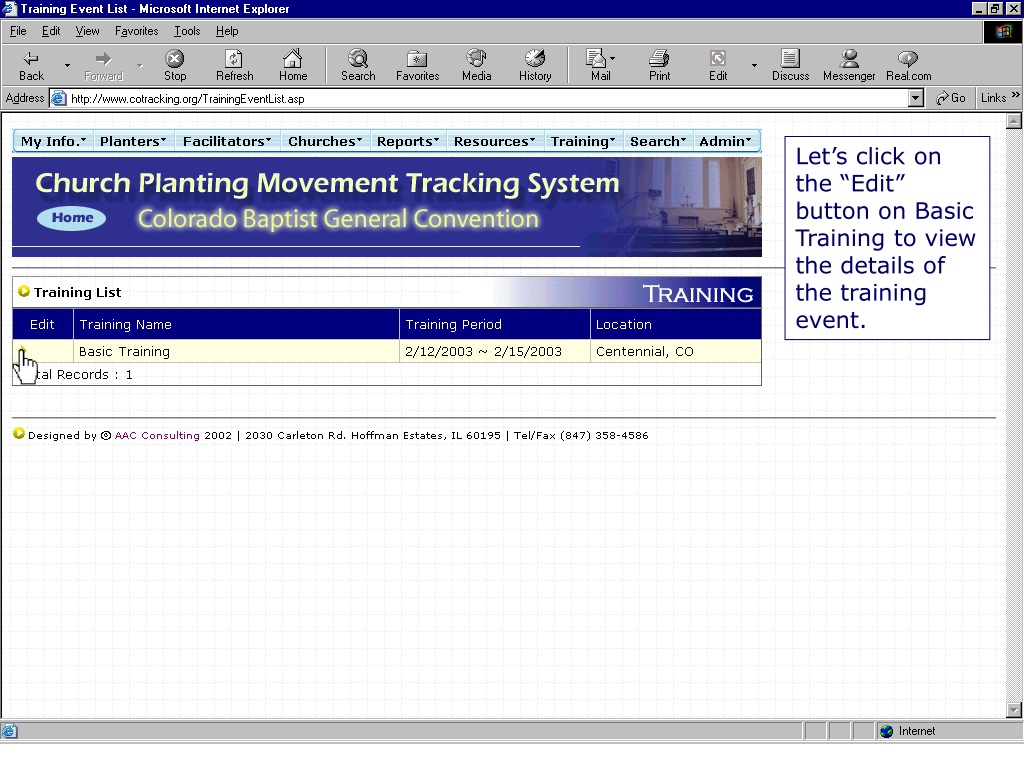Click the Go button by address bar
The width and height of the screenshot is (1024, 768).
pyautogui.click(x=950, y=98)
